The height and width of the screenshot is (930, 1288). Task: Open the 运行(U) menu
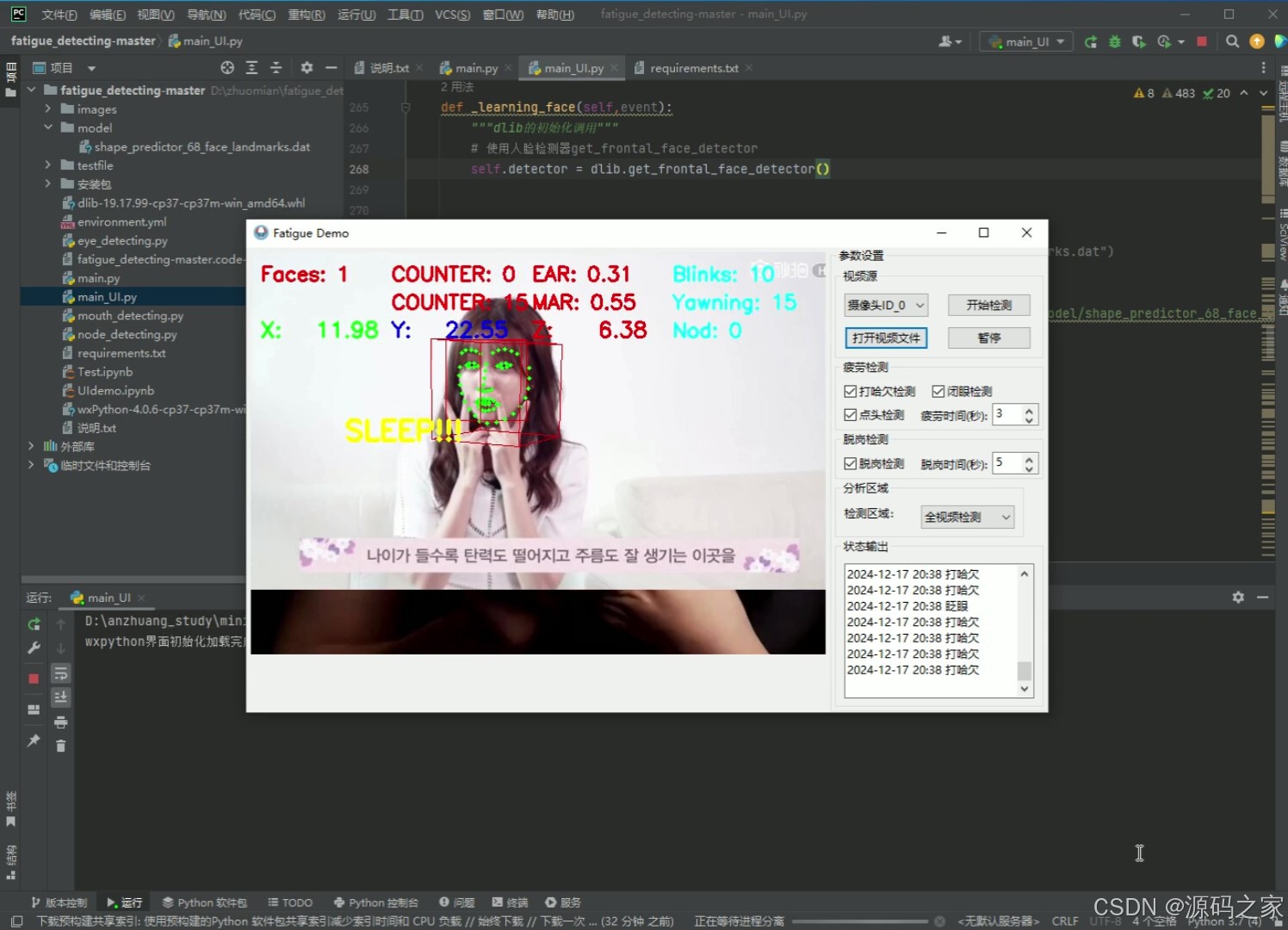click(356, 14)
